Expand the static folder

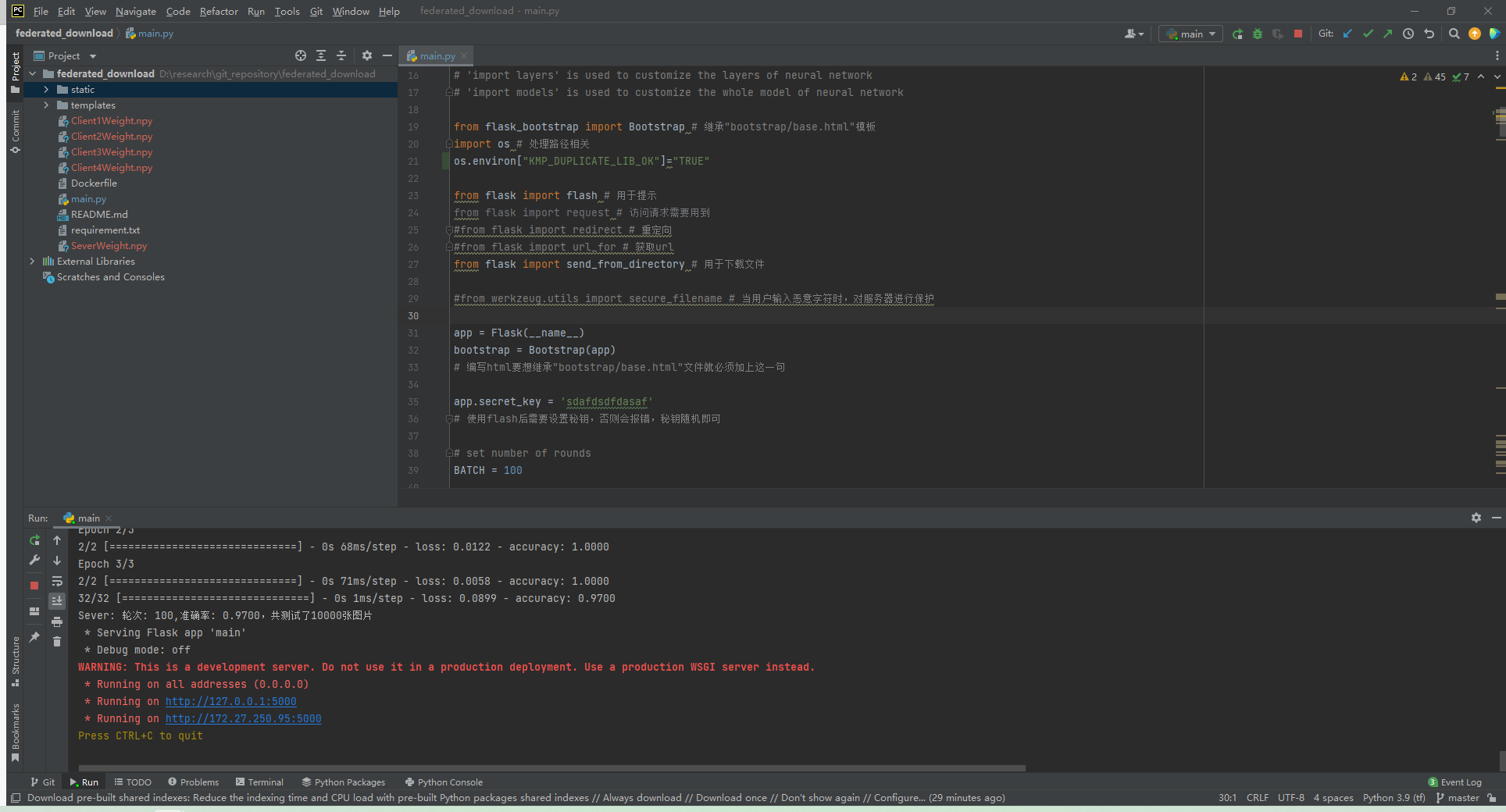point(46,90)
